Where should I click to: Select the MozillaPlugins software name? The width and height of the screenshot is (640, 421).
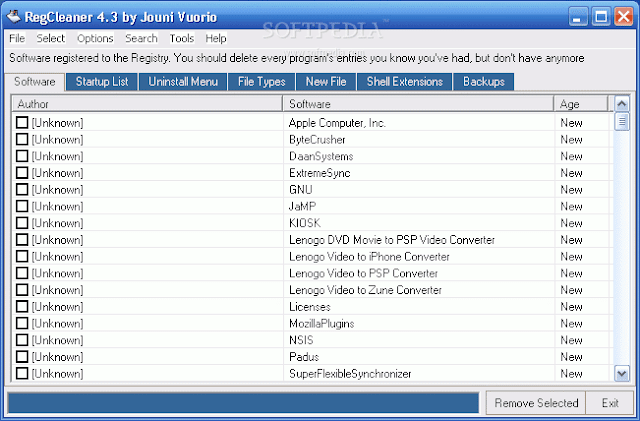point(322,323)
